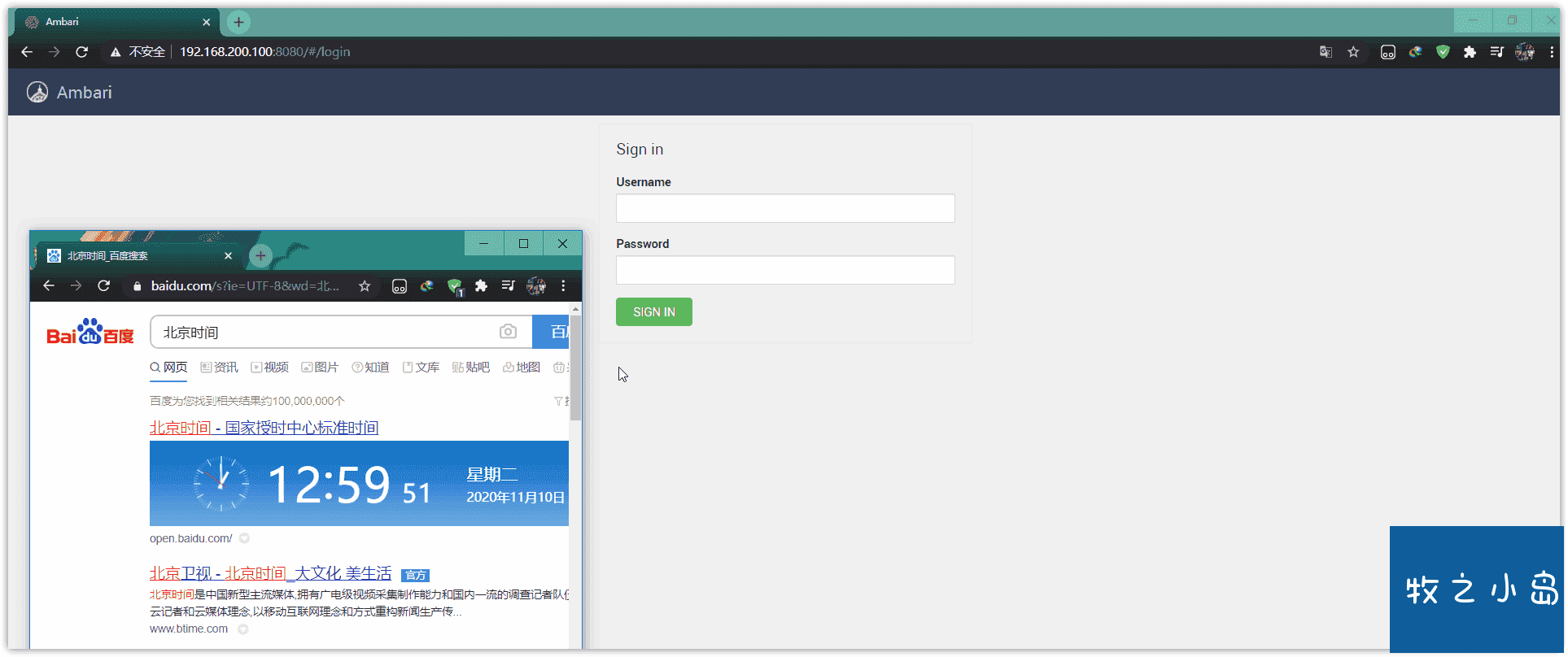Bookmark the Ambari page with star icon
The width and height of the screenshot is (1568, 657).
coord(1353,52)
